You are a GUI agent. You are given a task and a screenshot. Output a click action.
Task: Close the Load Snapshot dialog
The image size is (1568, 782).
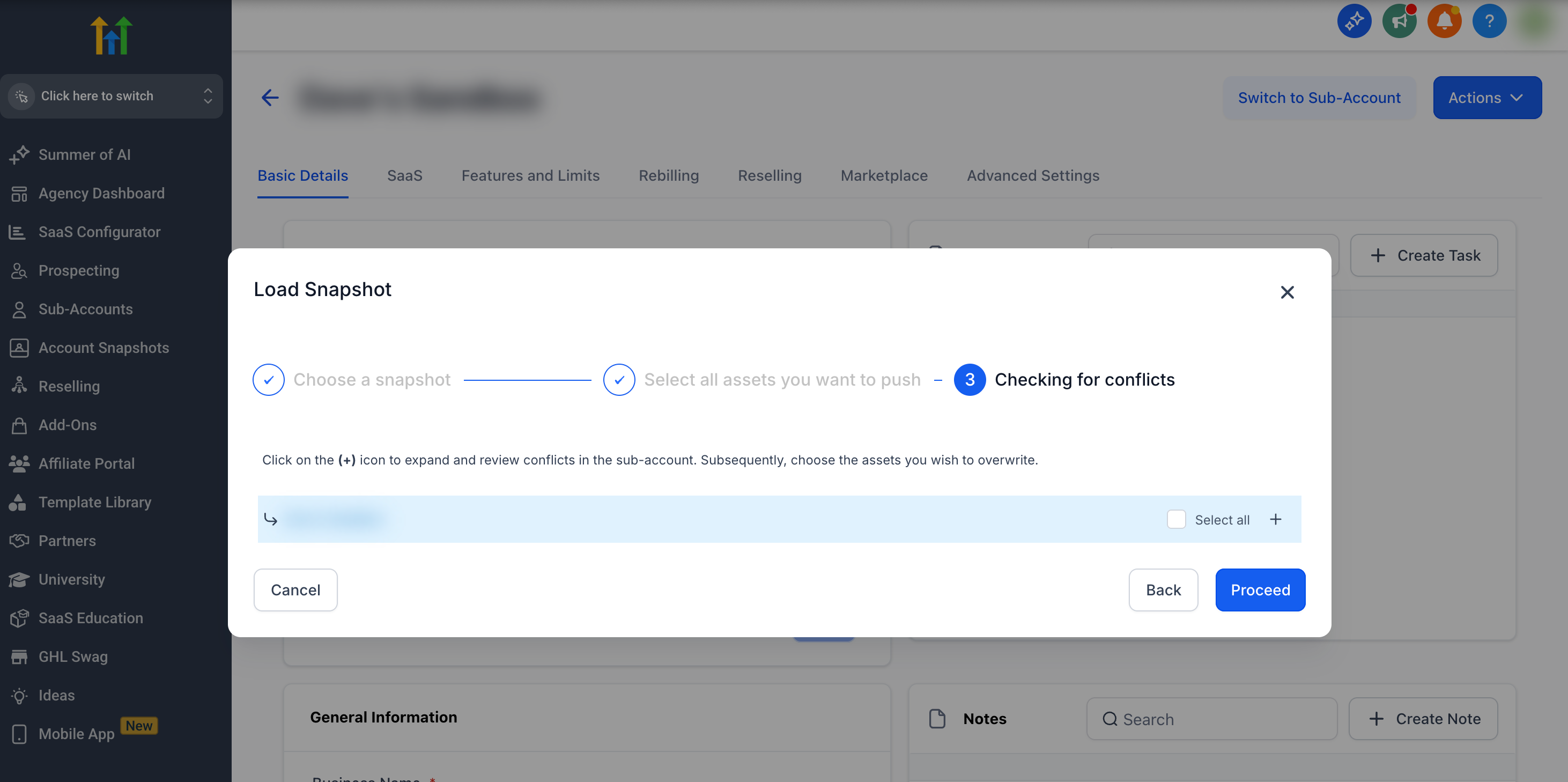1287,292
